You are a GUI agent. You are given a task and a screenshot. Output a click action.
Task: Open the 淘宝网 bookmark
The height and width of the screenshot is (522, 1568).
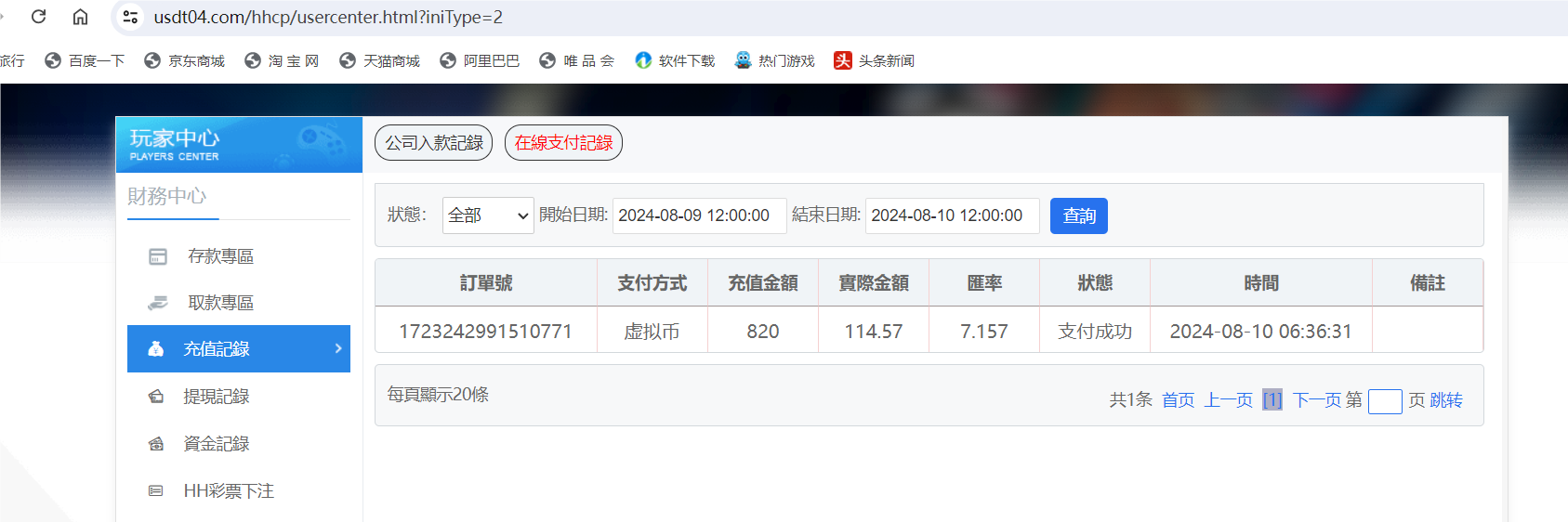[282, 60]
